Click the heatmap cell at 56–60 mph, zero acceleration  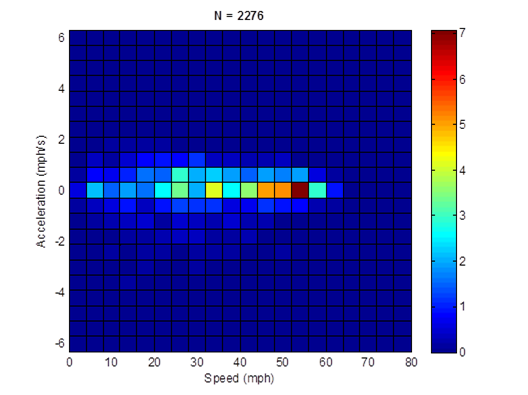point(318,190)
